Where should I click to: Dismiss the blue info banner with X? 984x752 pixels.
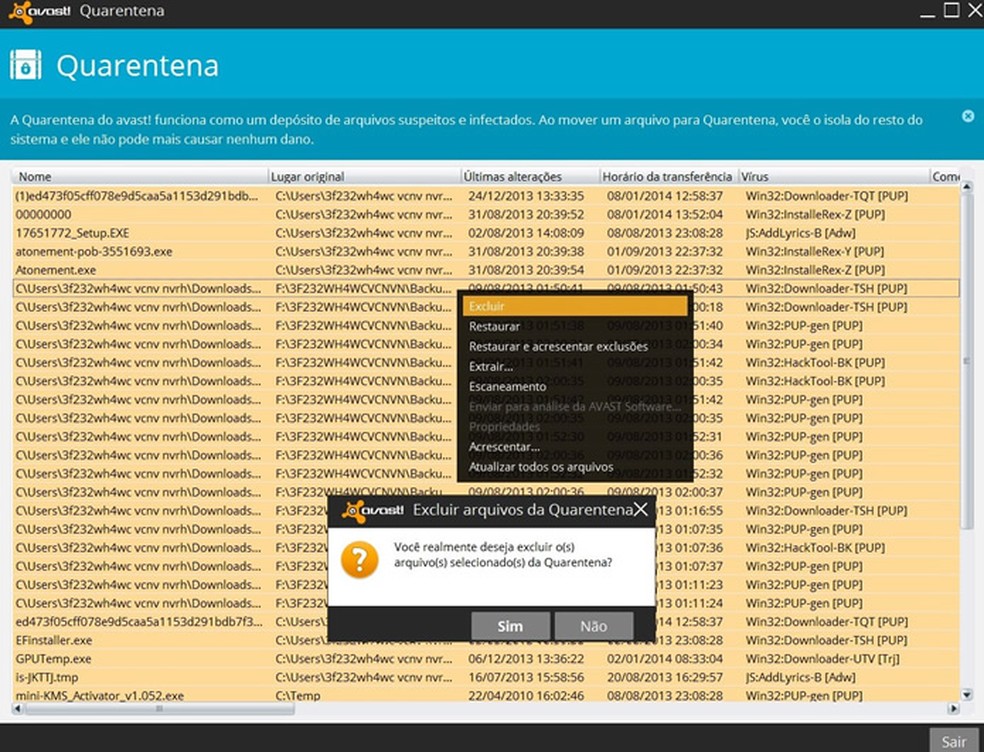tap(968, 116)
